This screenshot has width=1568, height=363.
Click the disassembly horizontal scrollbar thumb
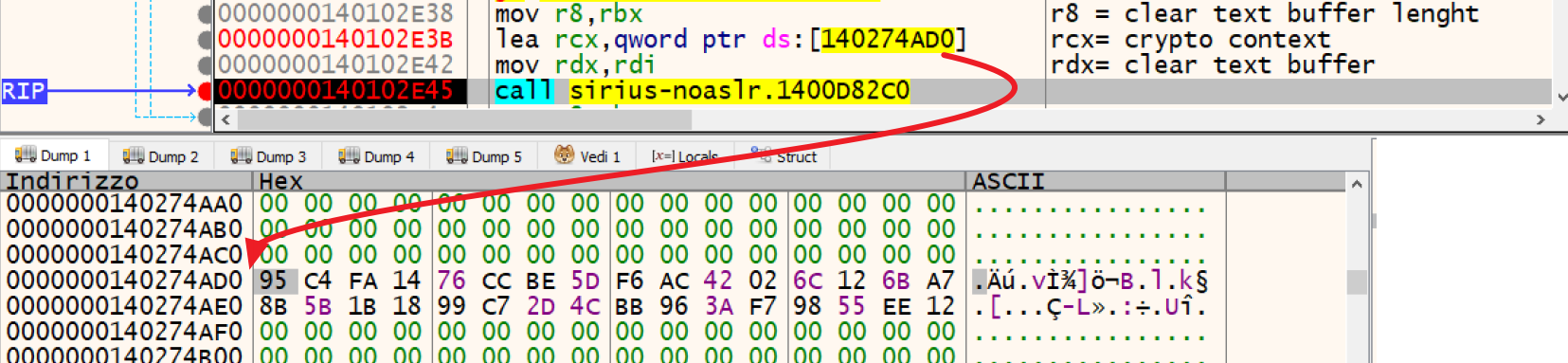pyautogui.click(x=464, y=120)
